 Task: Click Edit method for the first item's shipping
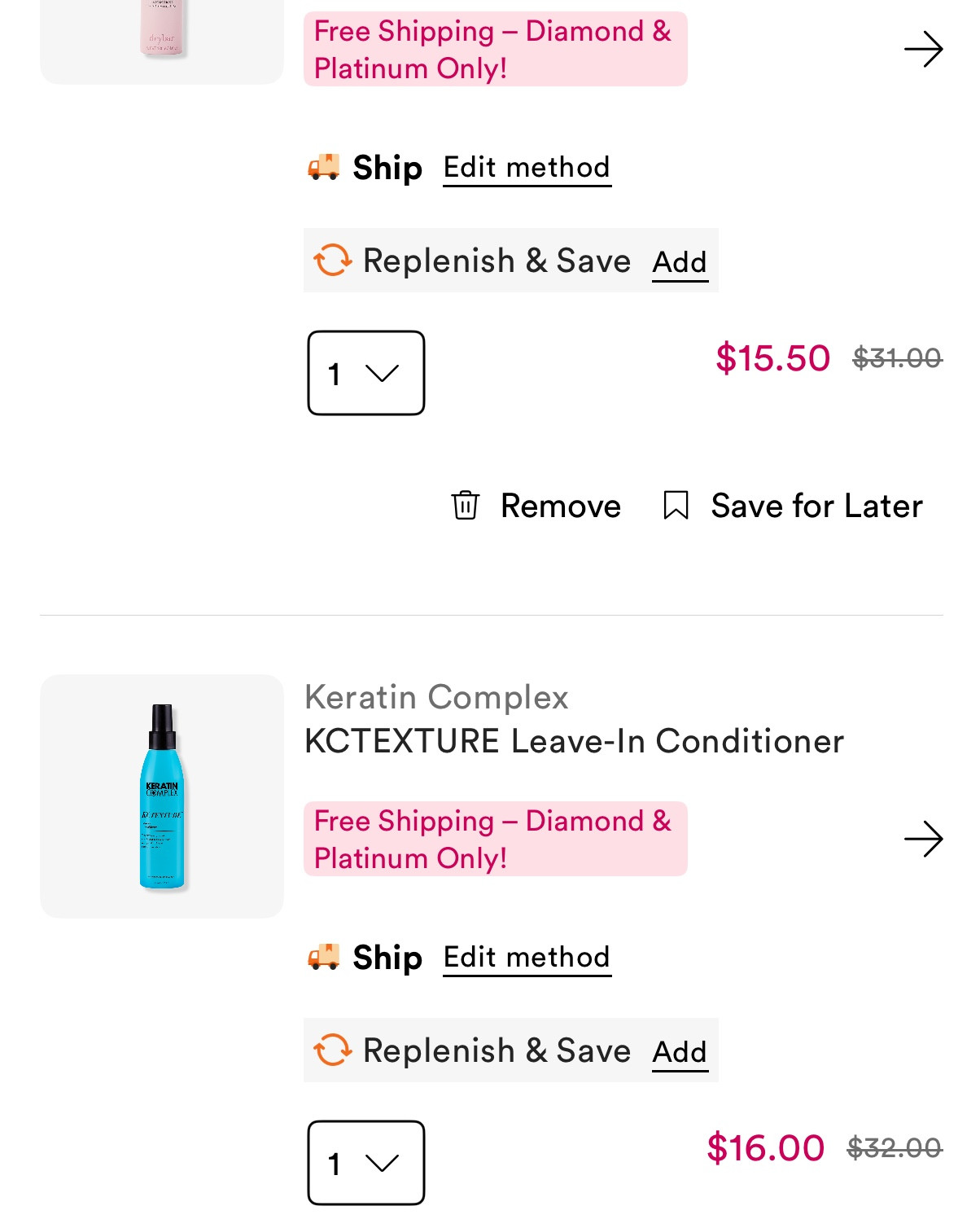pos(526,168)
